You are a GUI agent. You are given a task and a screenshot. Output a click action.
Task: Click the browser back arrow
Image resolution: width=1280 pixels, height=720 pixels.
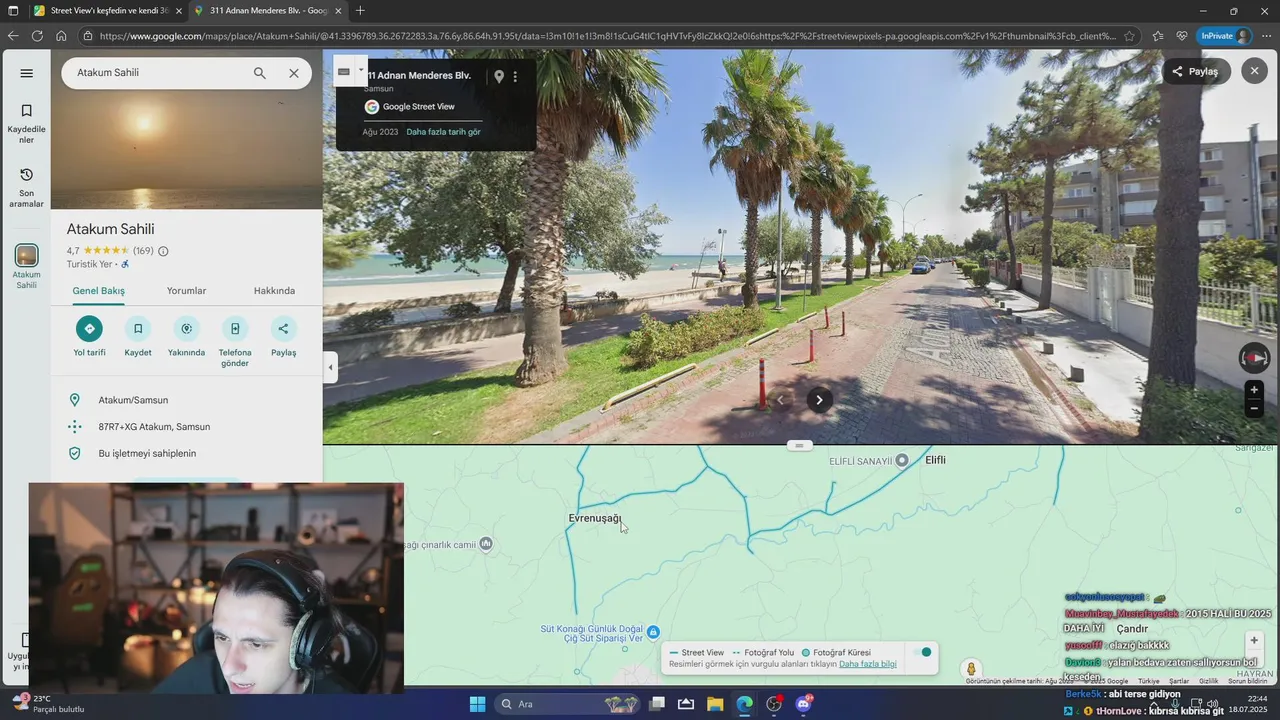[13, 36]
